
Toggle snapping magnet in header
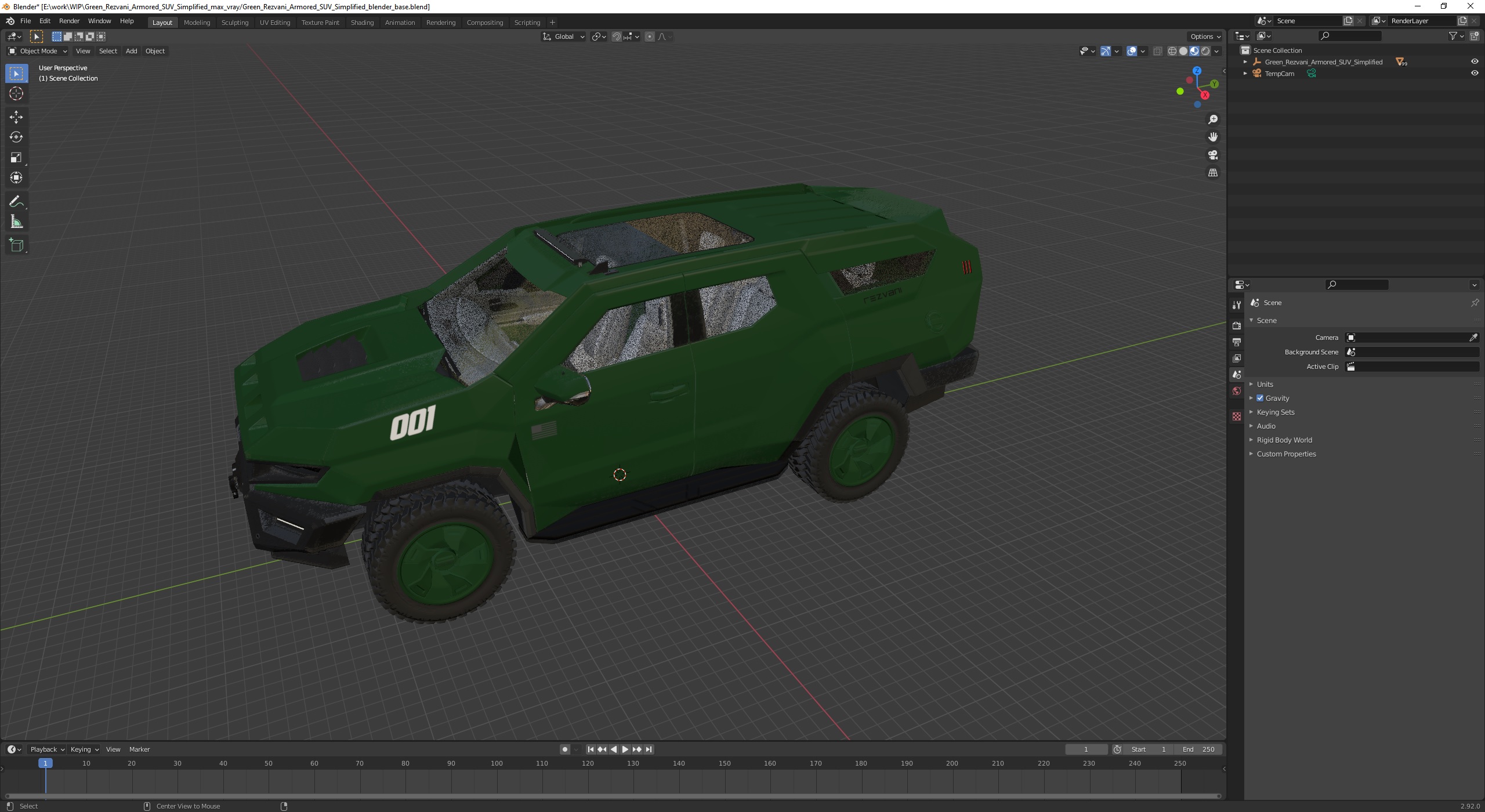[x=617, y=37]
